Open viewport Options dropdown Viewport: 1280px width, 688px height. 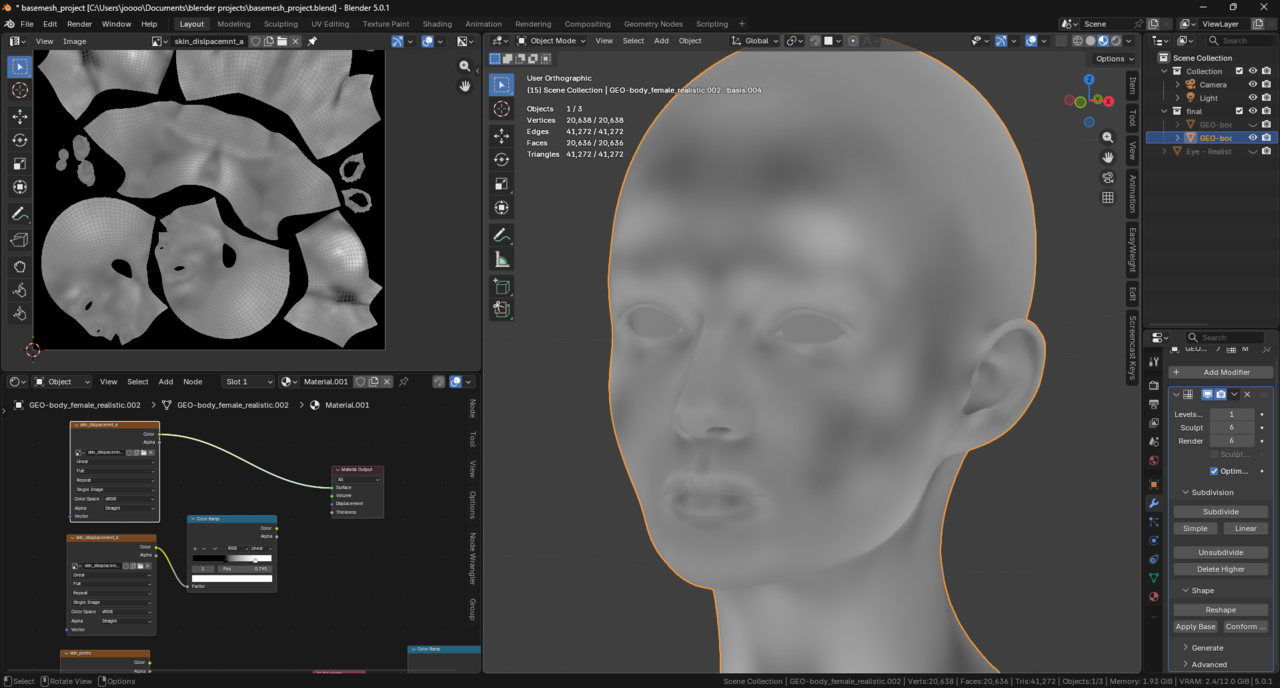(x=1114, y=59)
